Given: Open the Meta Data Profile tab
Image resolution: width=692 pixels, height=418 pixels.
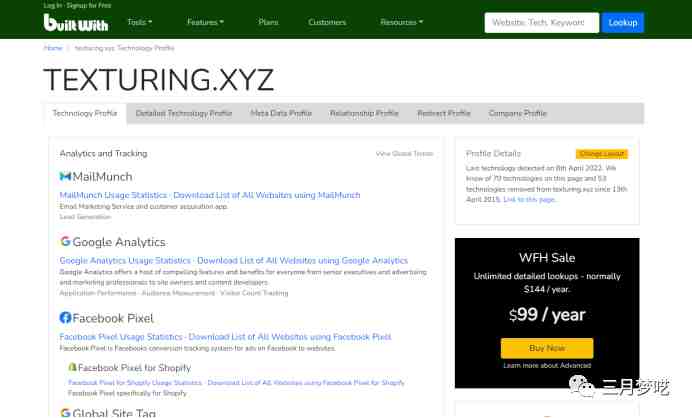Looking at the screenshot, I should coord(281,113).
